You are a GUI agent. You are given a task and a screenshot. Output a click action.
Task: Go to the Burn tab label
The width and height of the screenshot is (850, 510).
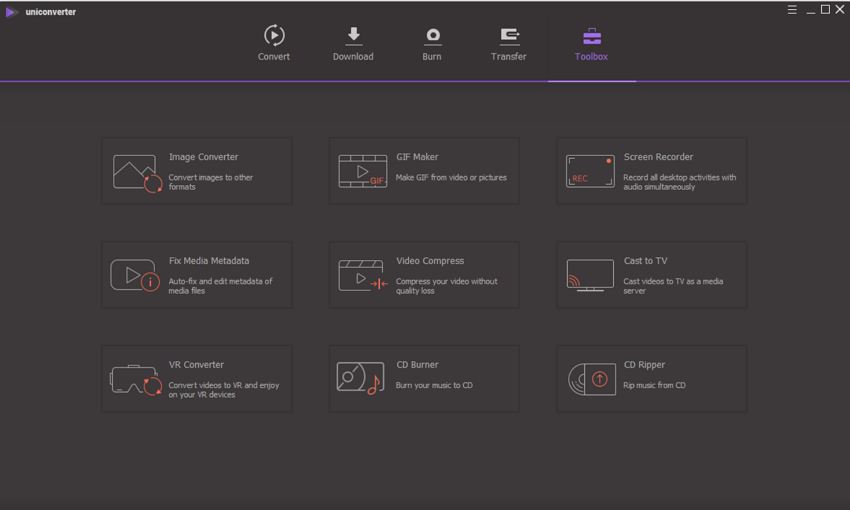tap(432, 56)
